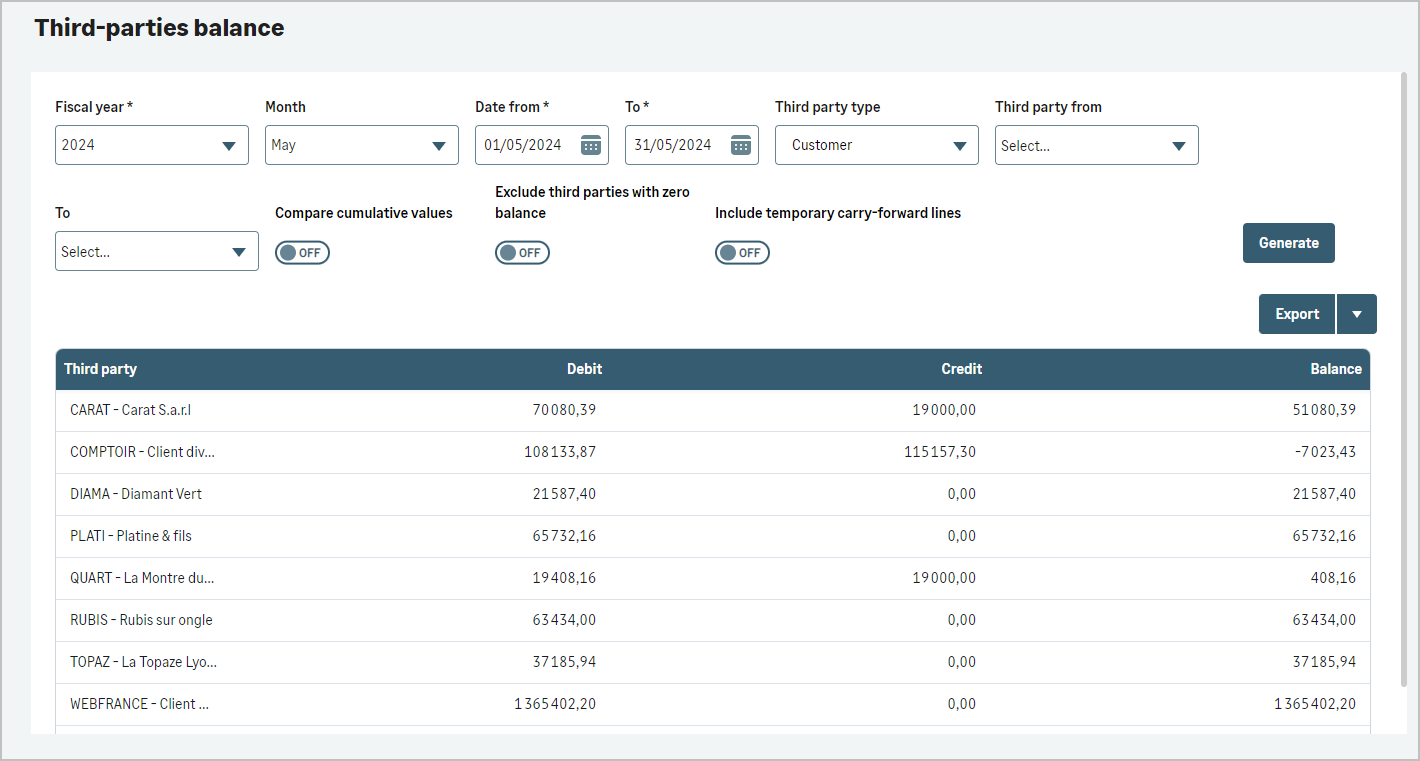This screenshot has width=1420, height=761.
Task: Click the Third-parties balance page title
Action: pyautogui.click(x=159, y=28)
